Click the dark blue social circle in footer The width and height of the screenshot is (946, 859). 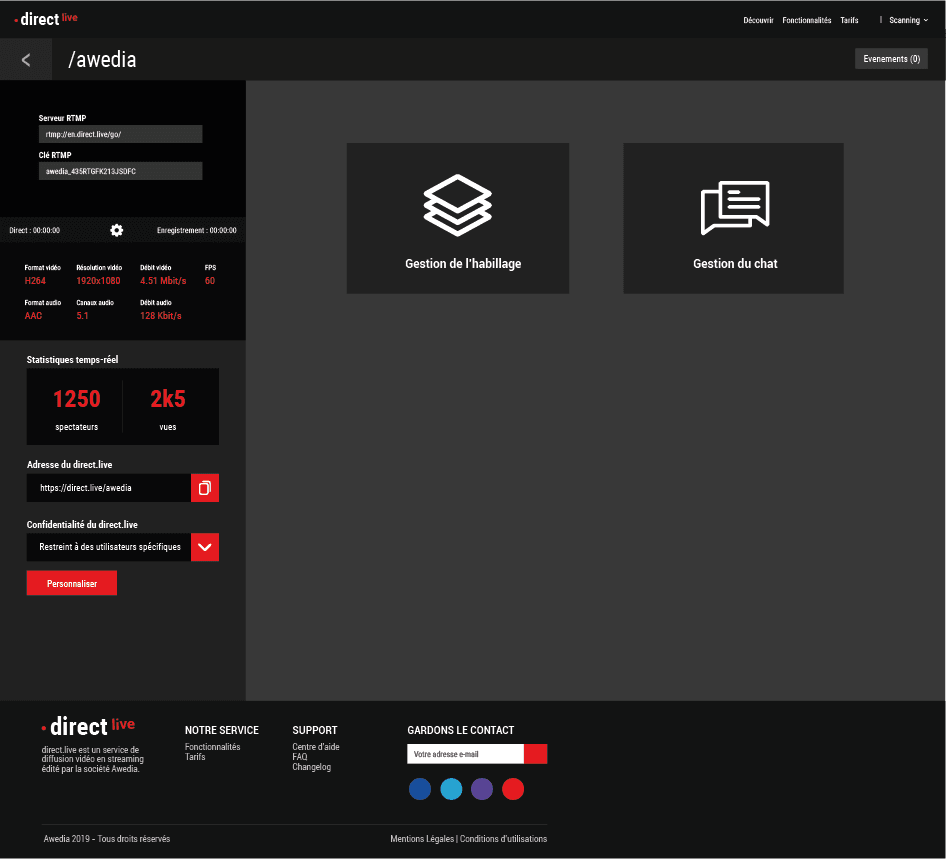(x=420, y=789)
